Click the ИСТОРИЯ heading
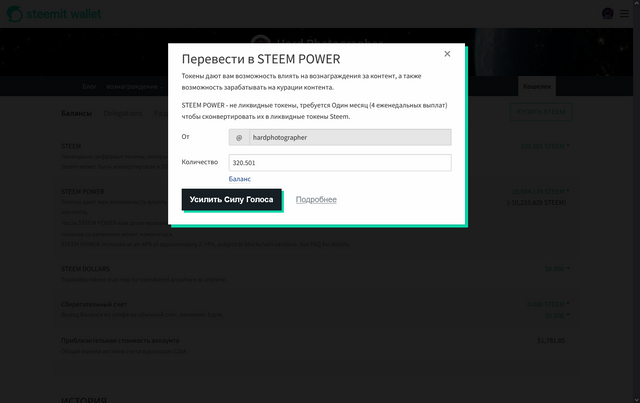The width and height of the screenshot is (640, 403). [84, 399]
